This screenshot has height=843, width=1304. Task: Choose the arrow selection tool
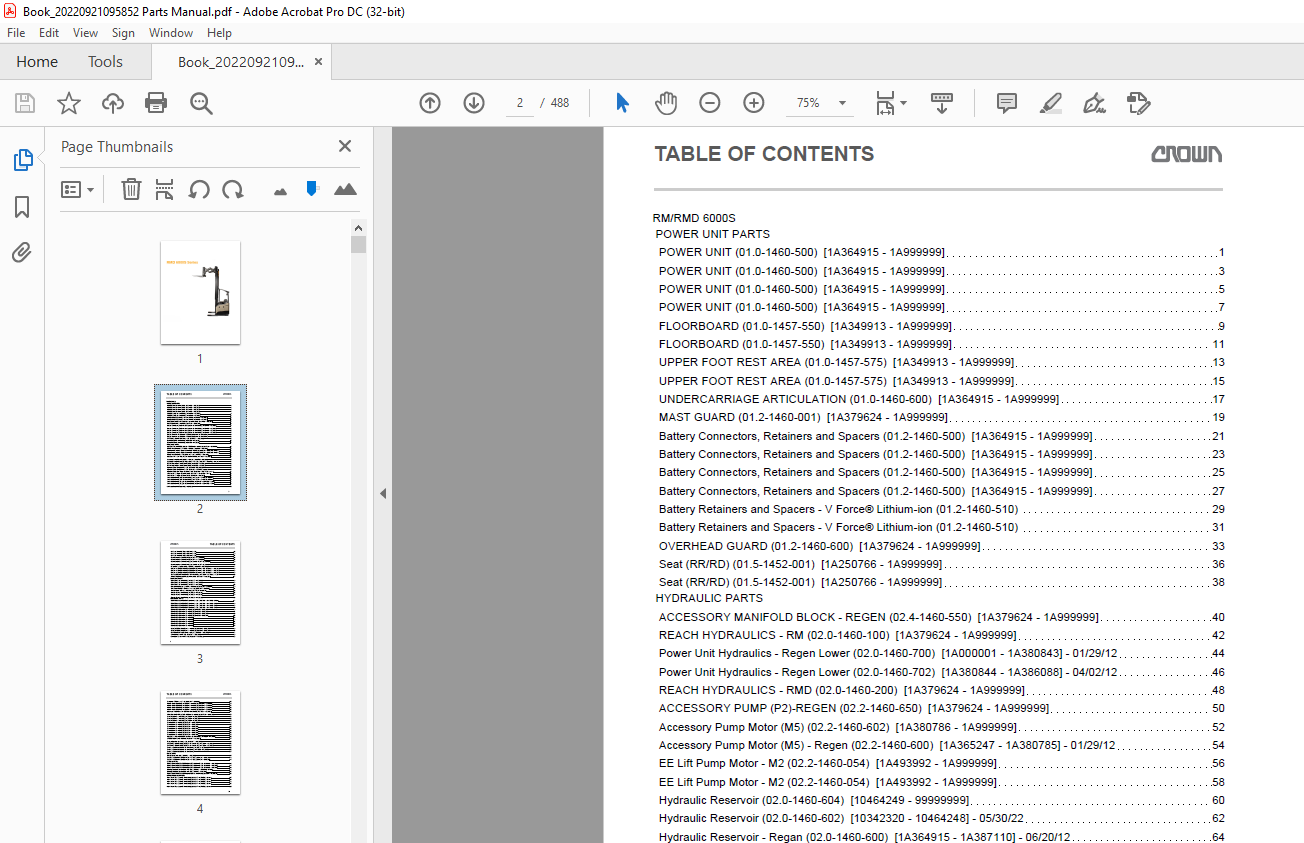click(x=622, y=103)
